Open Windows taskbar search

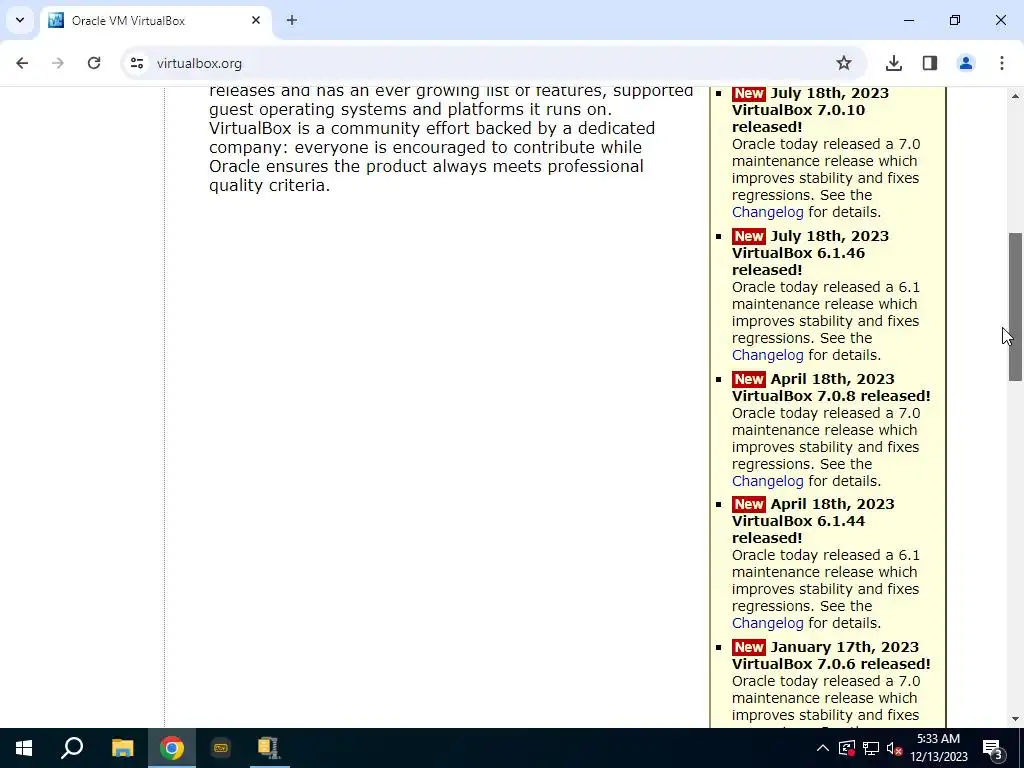(x=72, y=748)
